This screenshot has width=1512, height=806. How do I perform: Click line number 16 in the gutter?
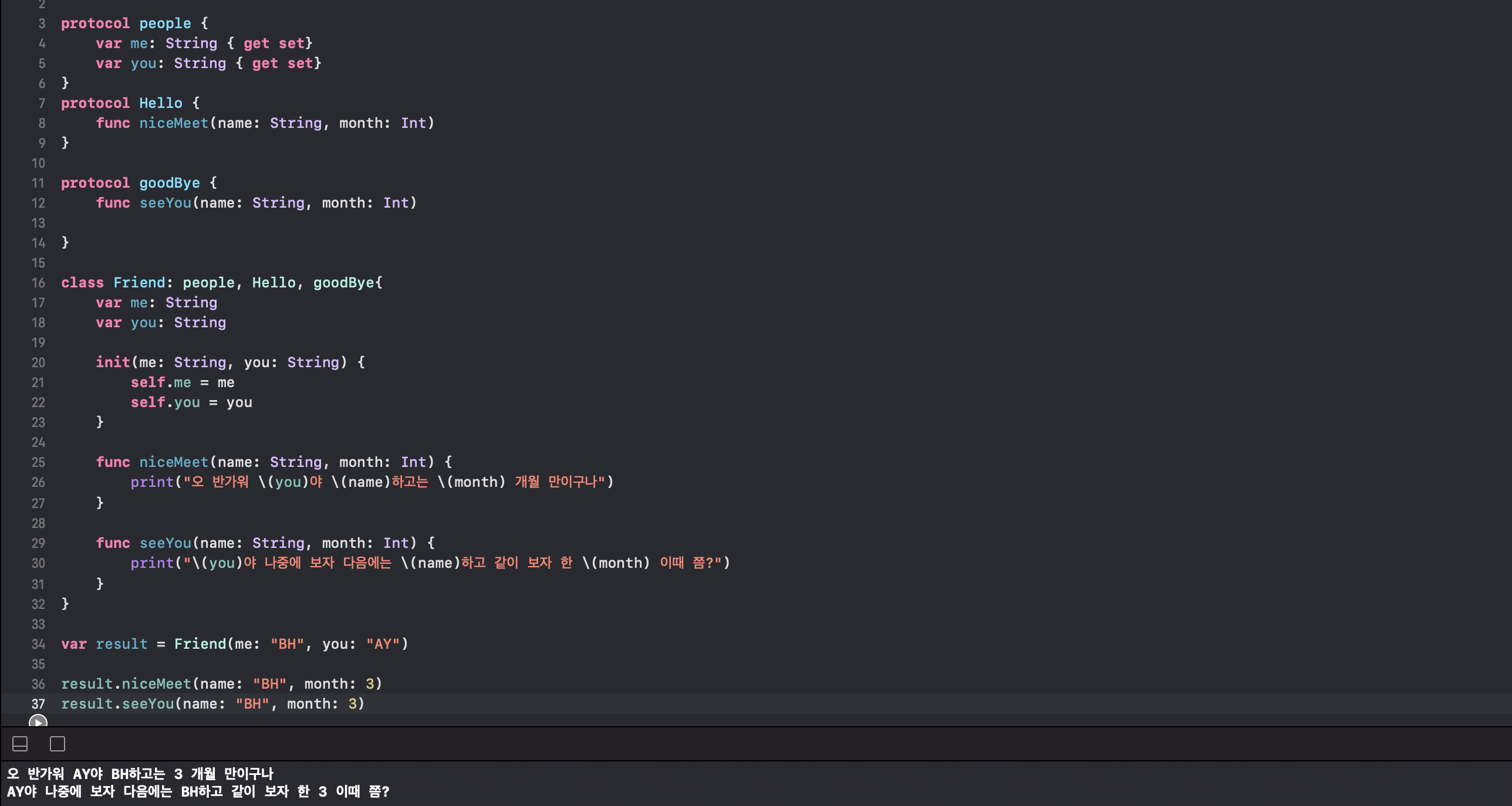pyautogui.click(x=38, y=283)
